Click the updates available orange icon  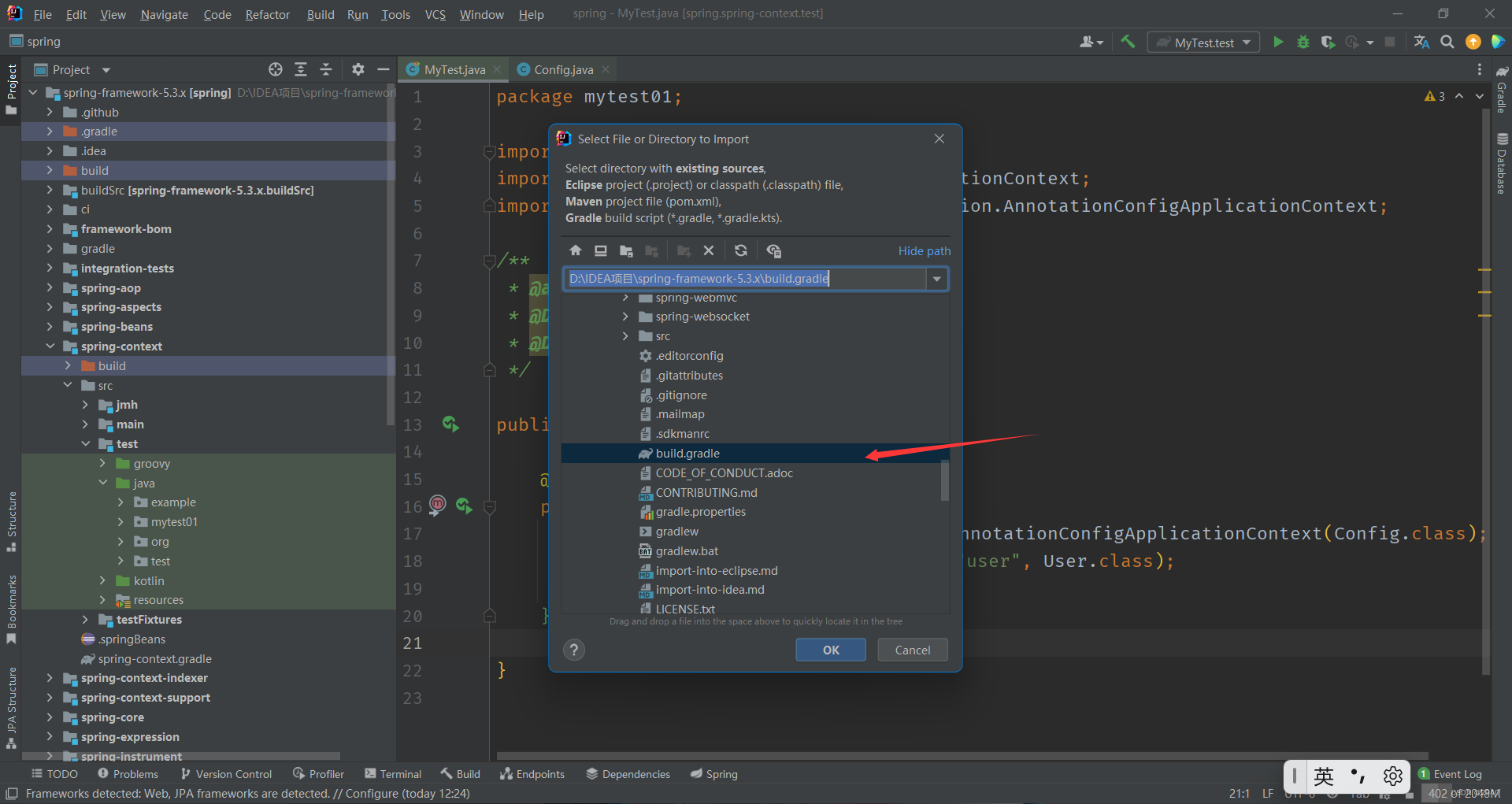1473,42
